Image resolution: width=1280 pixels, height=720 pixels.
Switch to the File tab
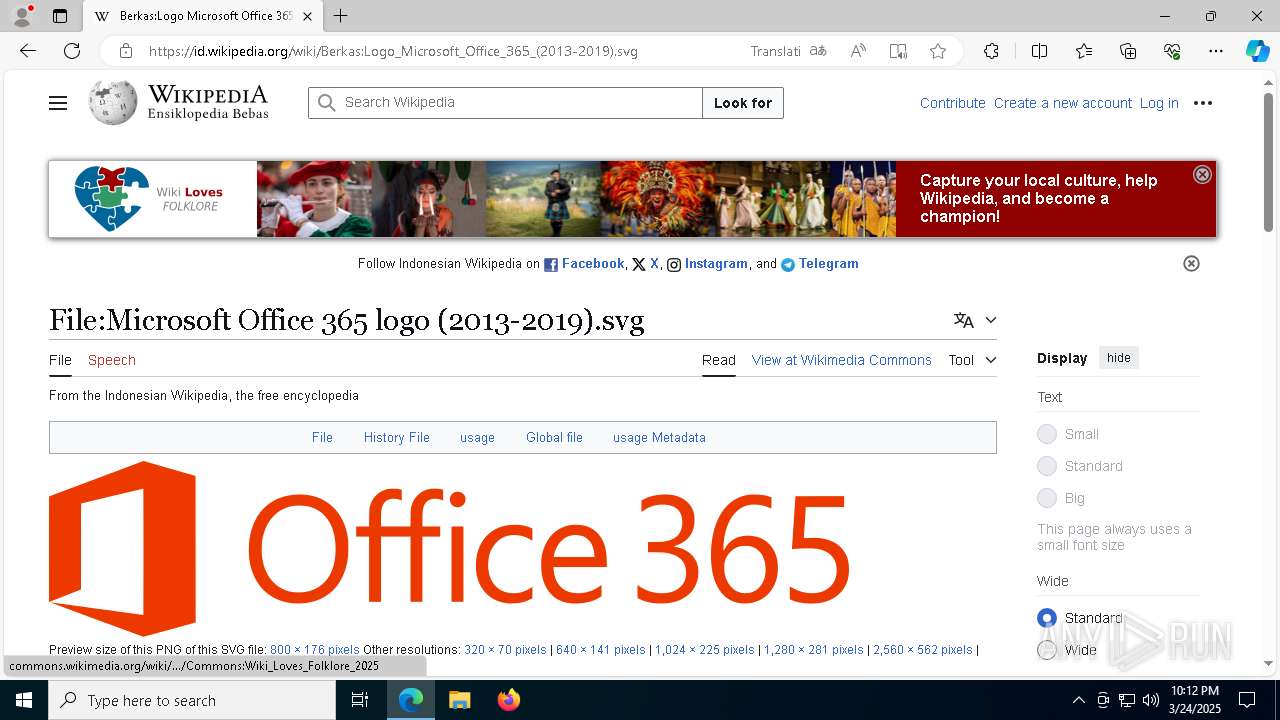[x=60, y=360]
